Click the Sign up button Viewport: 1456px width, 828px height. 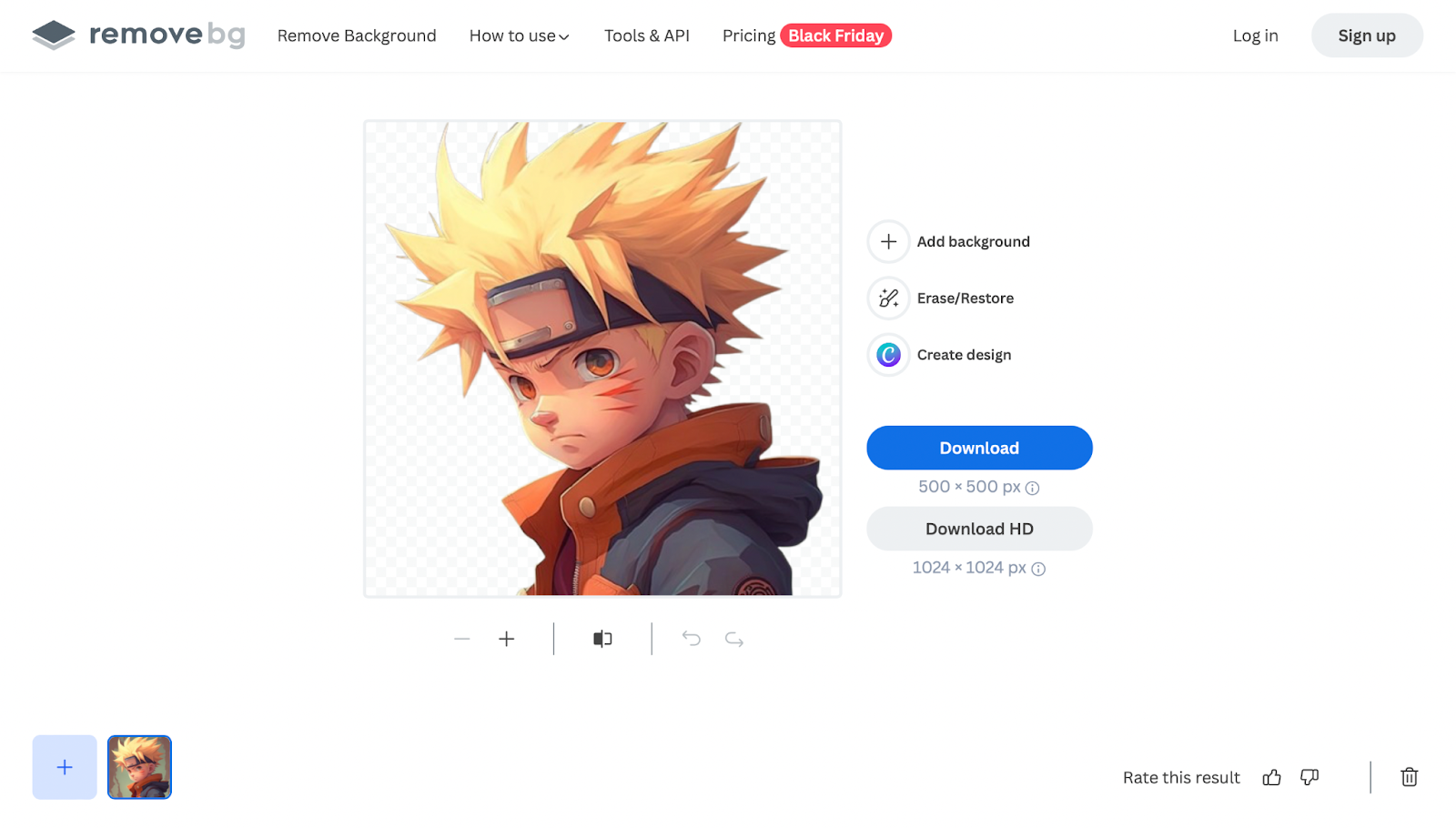point(1367,35)
